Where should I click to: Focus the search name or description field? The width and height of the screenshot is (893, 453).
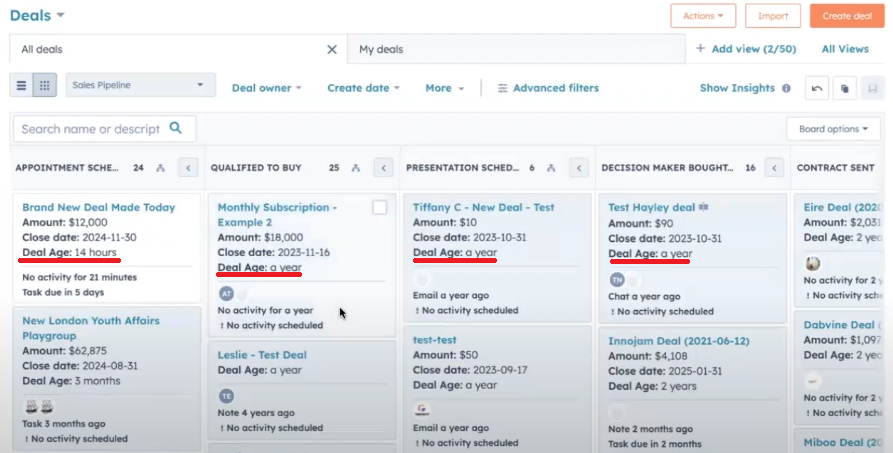[x=90, y=129]
